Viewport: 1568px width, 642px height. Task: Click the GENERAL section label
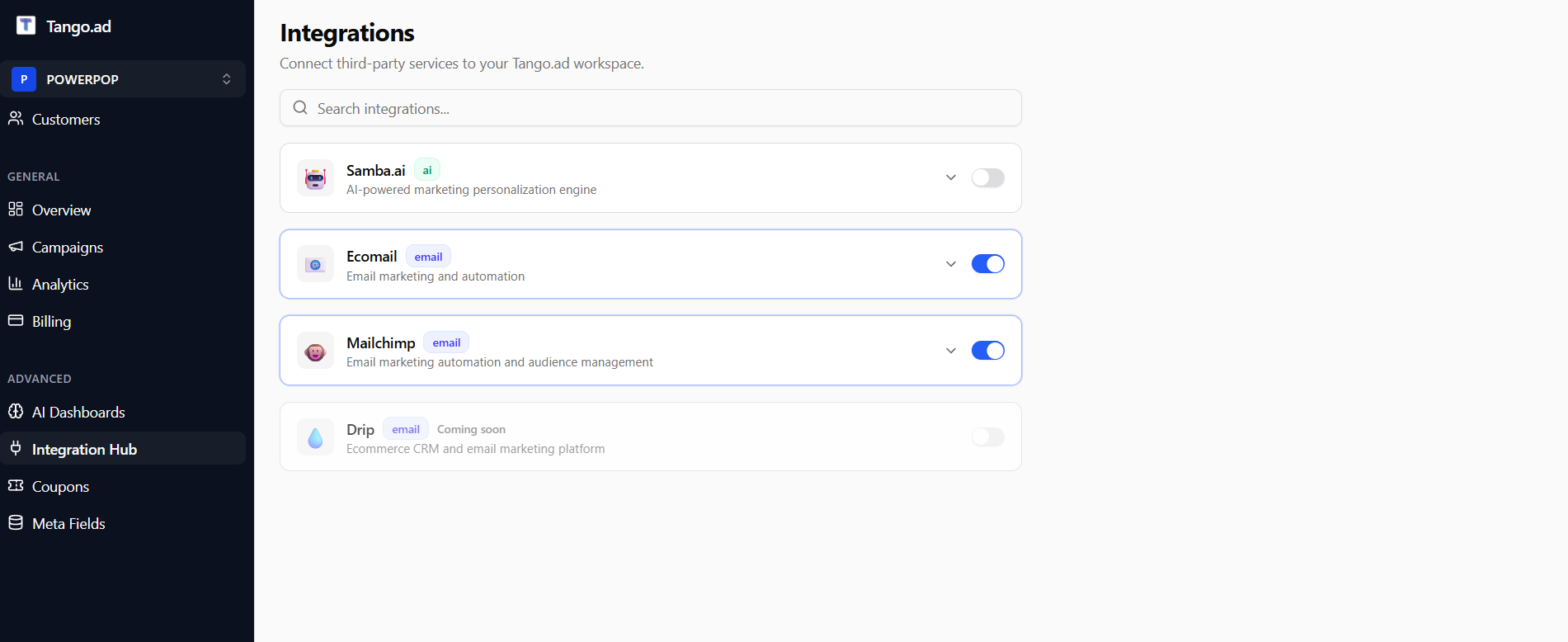[34, 177]
